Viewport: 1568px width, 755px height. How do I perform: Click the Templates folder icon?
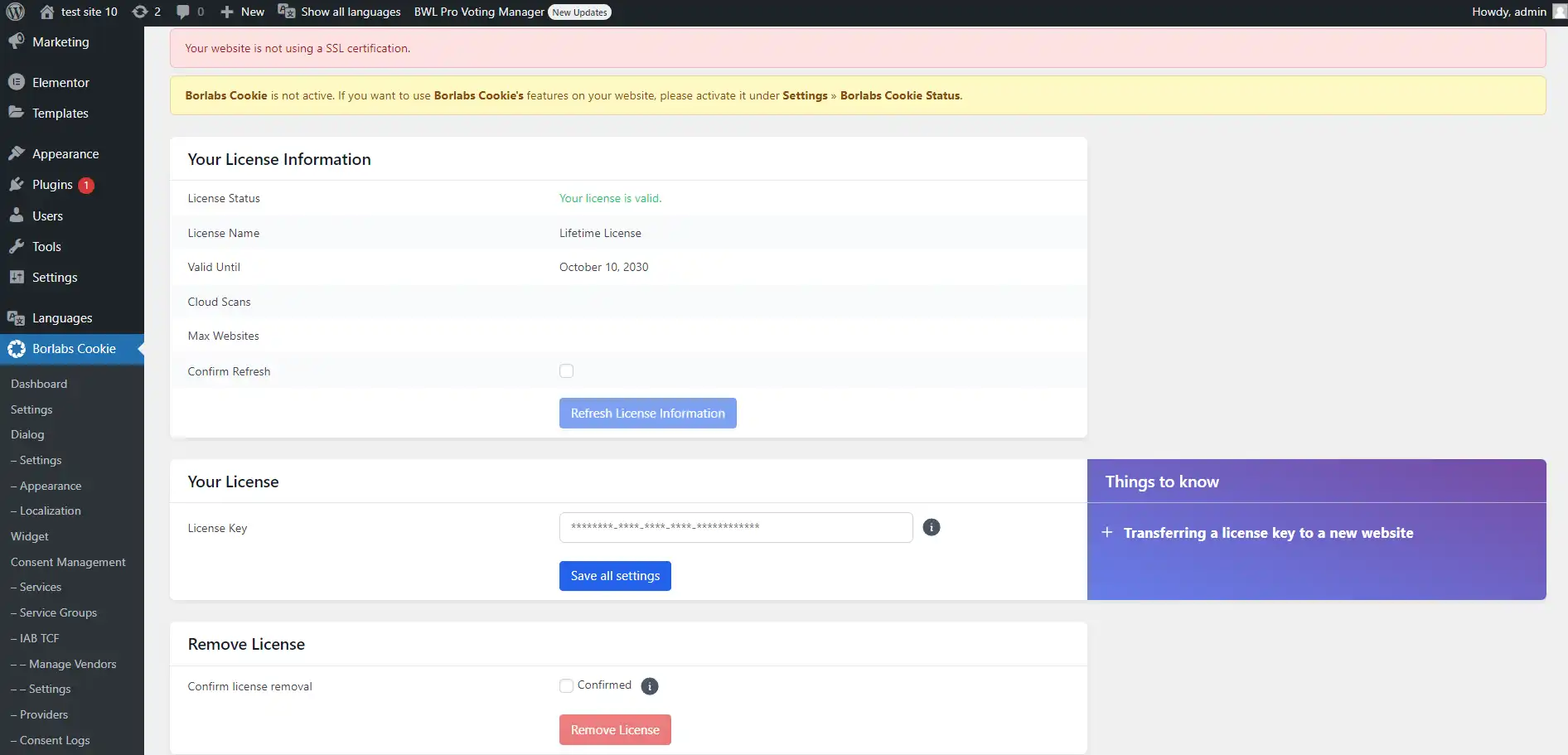tap(16, 113)
